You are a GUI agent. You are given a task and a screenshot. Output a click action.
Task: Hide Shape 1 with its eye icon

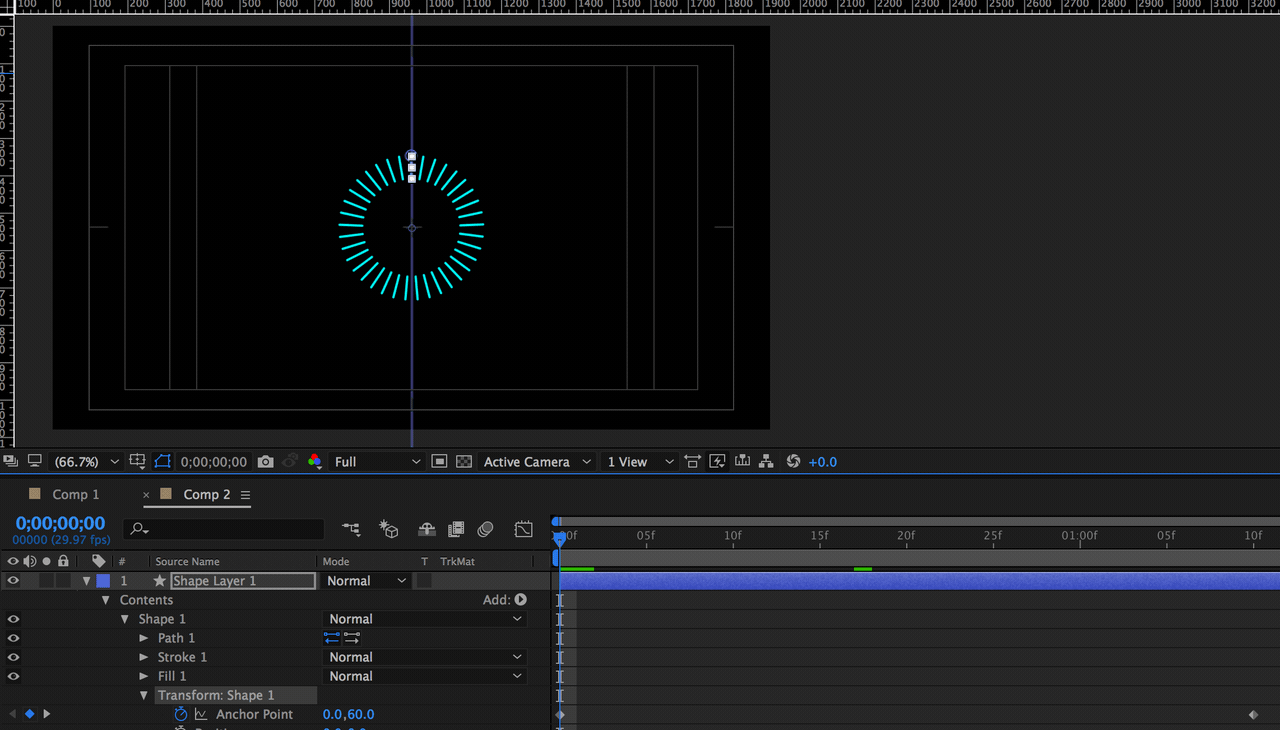(13, 619)
